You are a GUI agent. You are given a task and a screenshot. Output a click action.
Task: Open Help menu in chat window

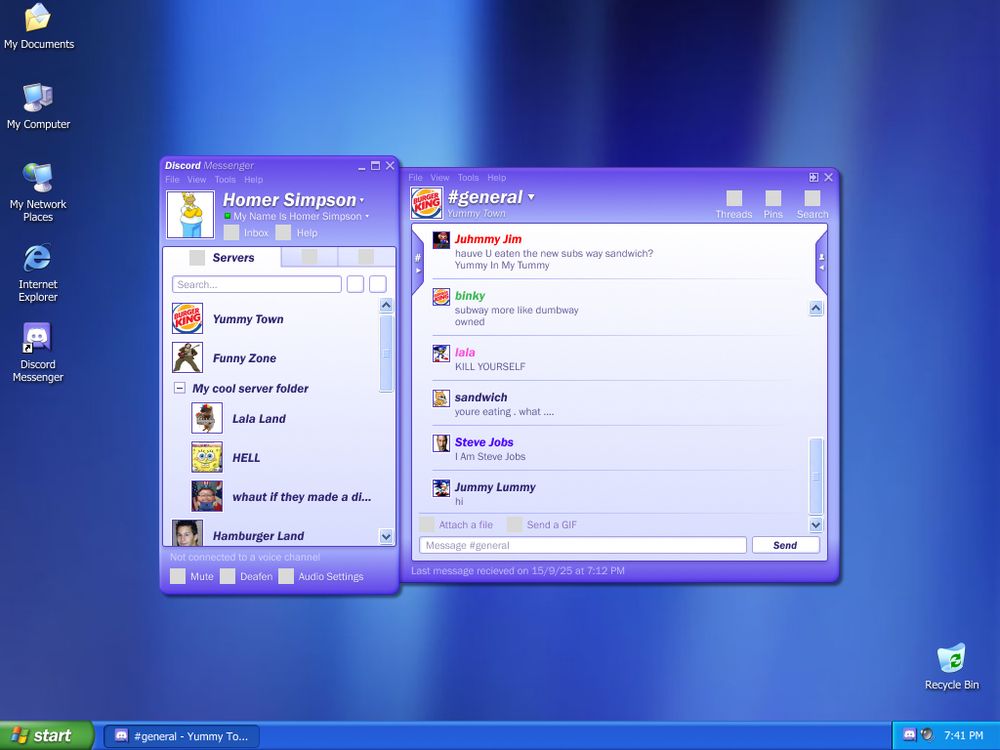[497, 178]
